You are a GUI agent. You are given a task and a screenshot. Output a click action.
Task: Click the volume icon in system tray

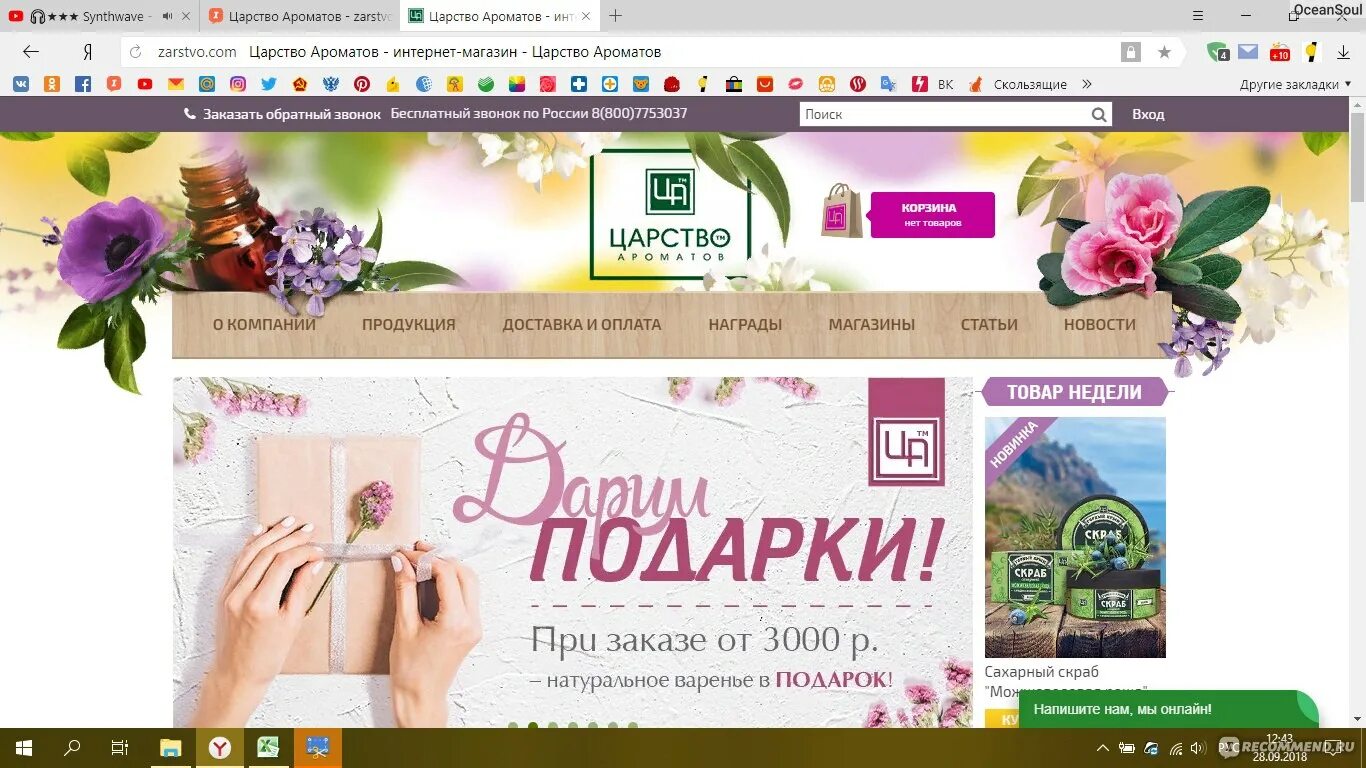click(1199, 748)
